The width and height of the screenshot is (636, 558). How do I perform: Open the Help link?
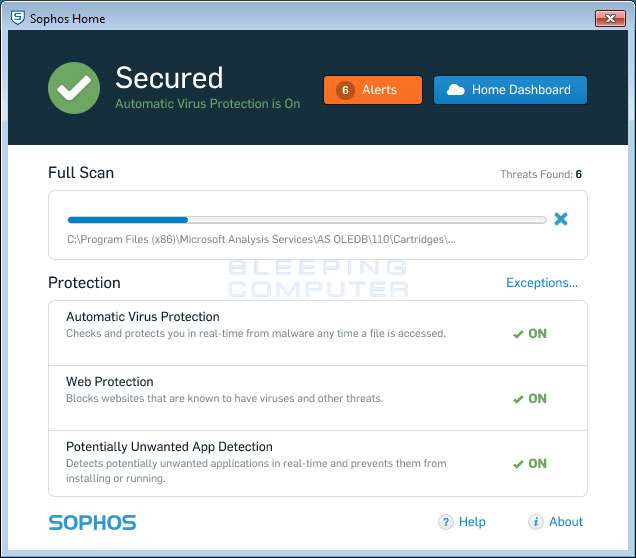point(472,522)
